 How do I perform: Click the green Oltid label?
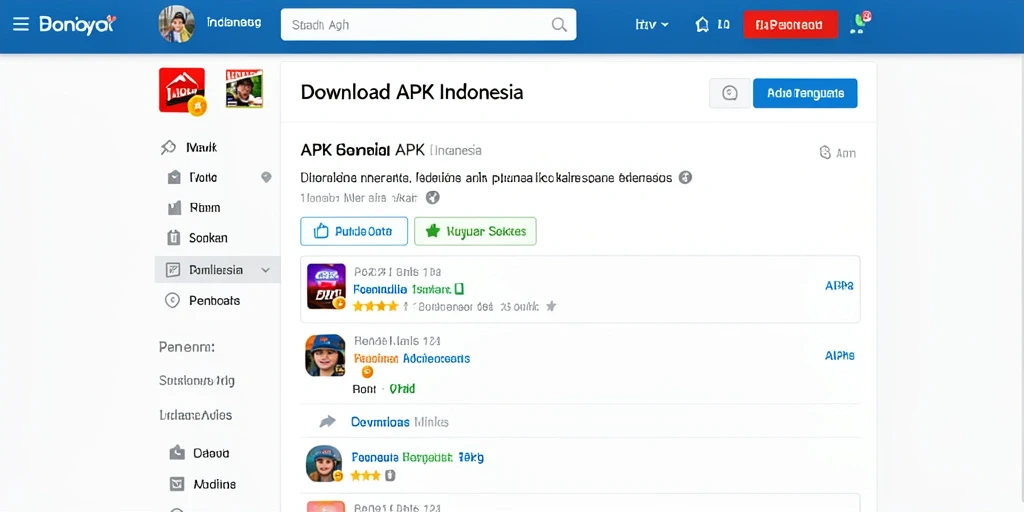pyautogui.click(x=402, y=389)
